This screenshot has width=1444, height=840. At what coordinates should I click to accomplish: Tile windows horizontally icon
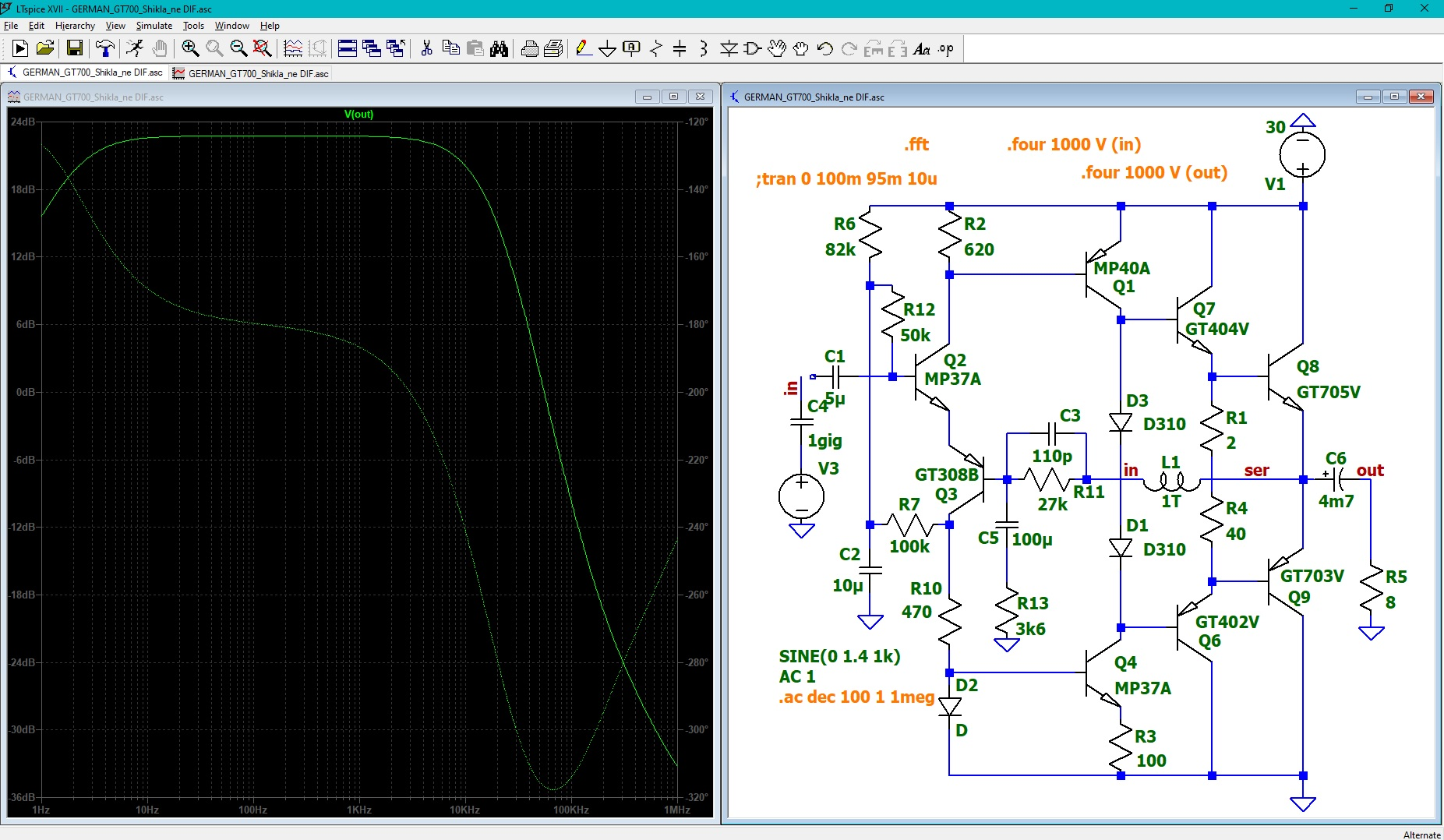(348, 48)
